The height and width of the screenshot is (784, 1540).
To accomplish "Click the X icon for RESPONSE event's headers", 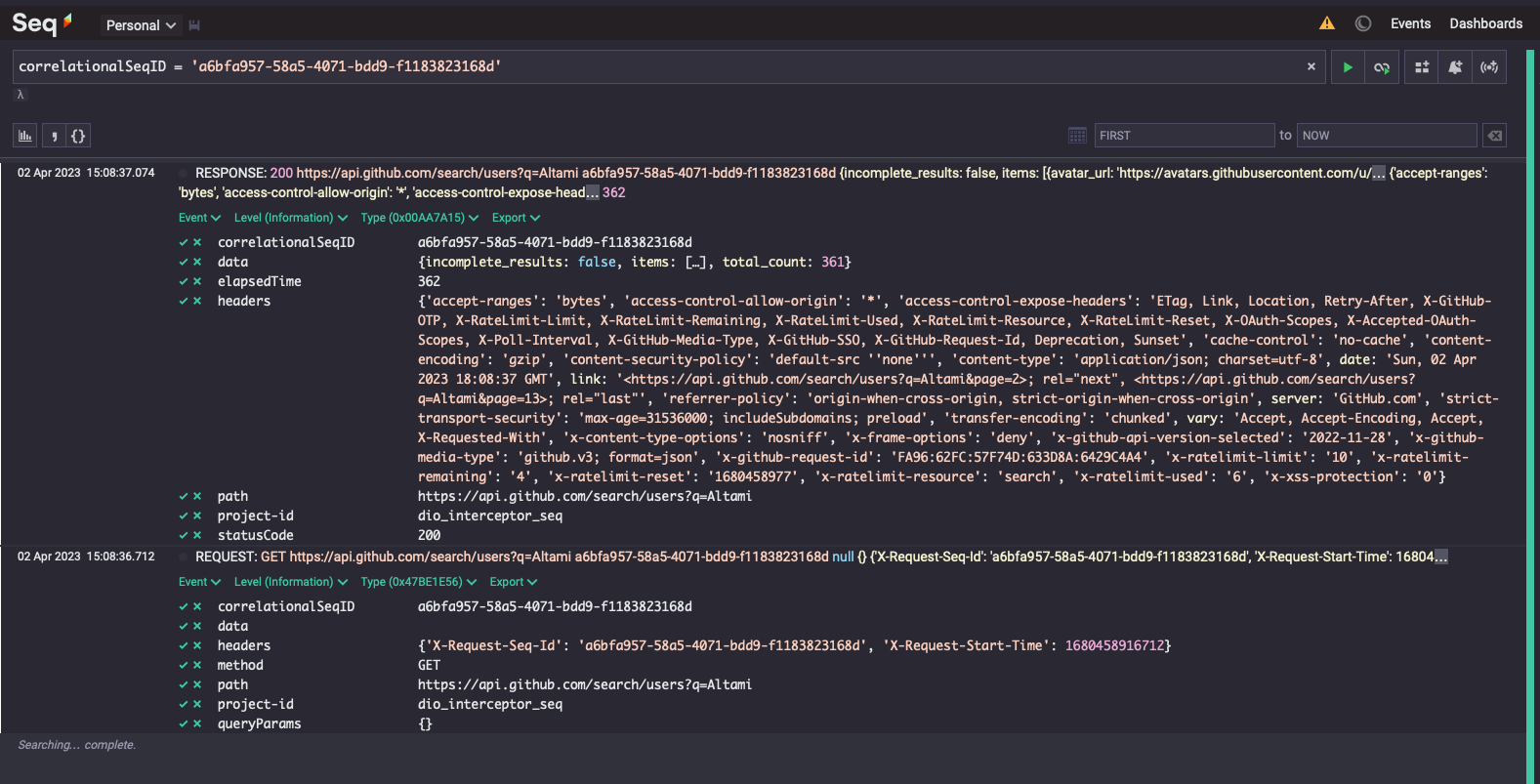I will point(197,301).
